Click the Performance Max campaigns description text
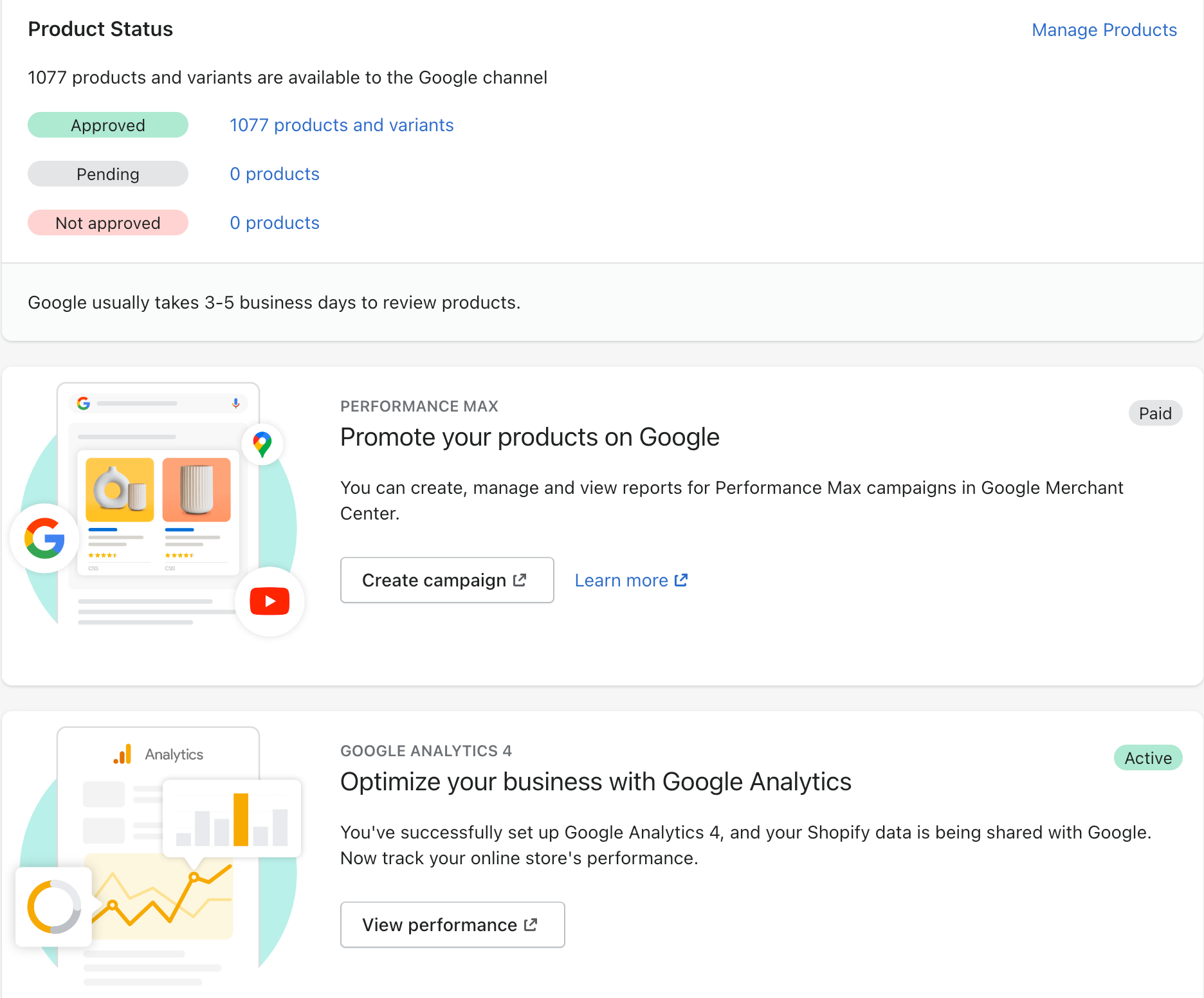The height and width of the screenshot is (998, 1204). (x=732, y=500)
